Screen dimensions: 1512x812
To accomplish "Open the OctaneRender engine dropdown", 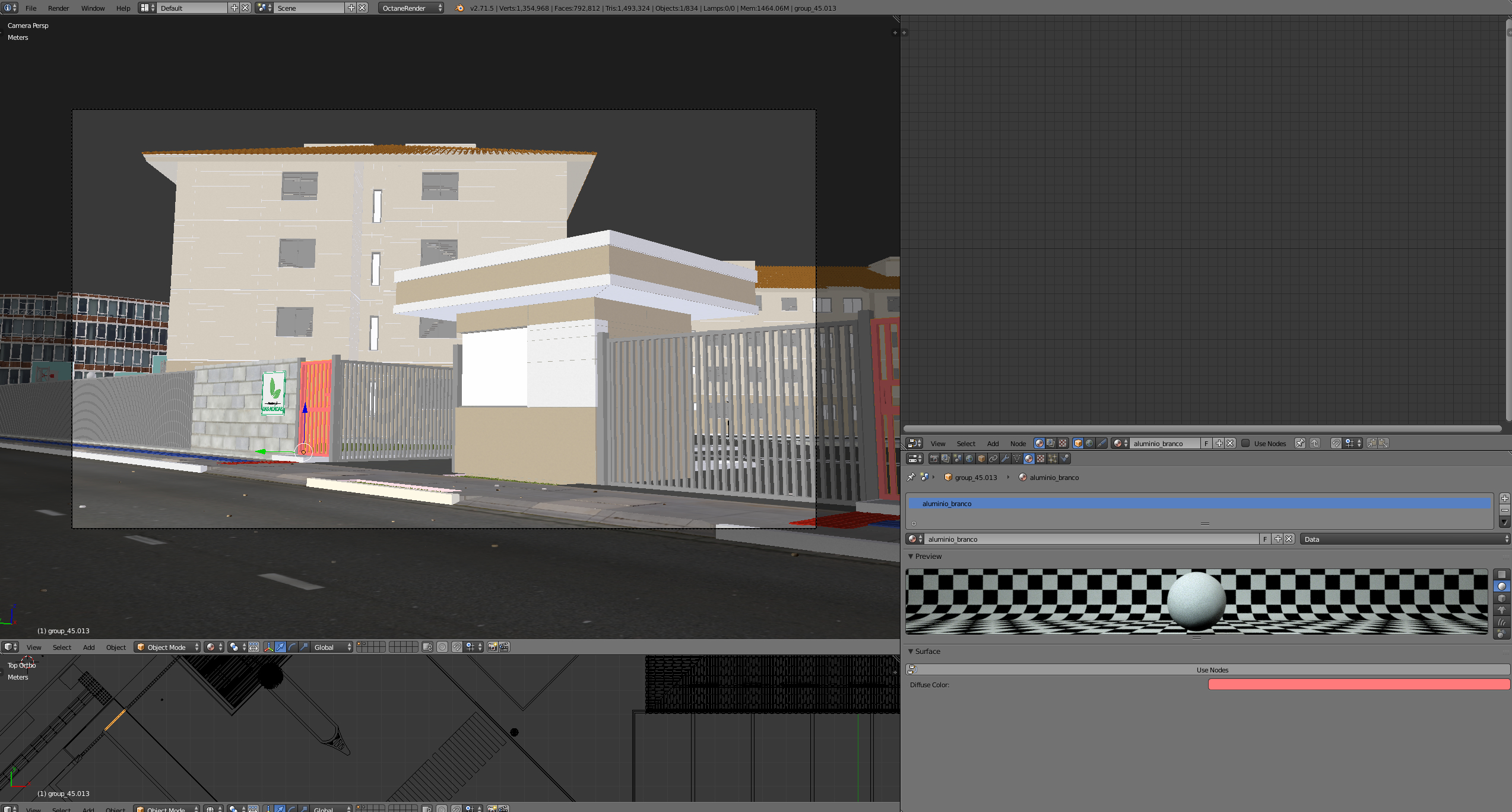I will click(411, 8).
